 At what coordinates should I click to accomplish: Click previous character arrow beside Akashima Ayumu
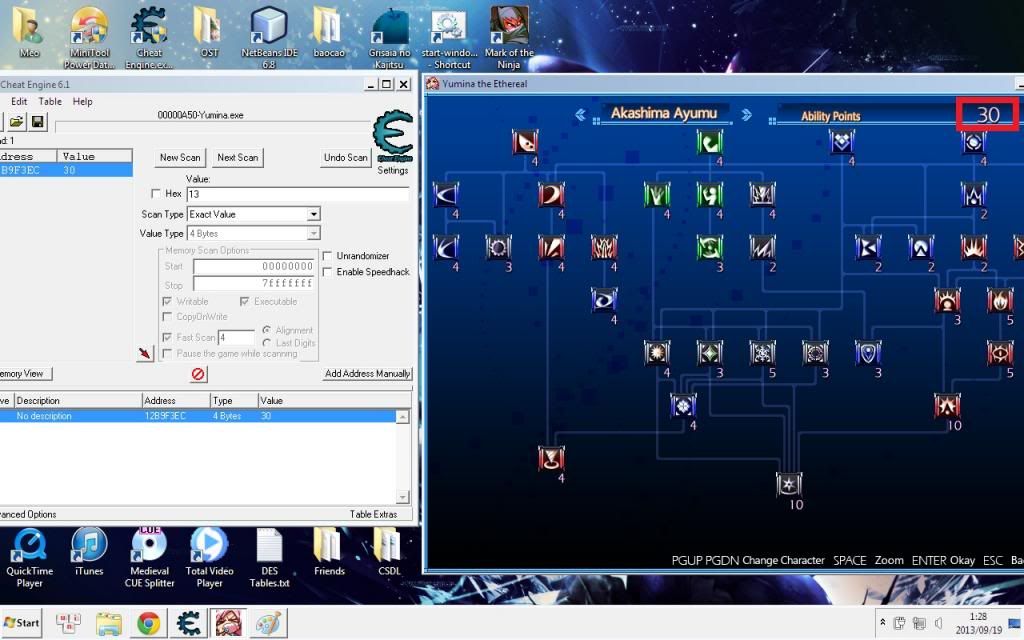[580, 115]
